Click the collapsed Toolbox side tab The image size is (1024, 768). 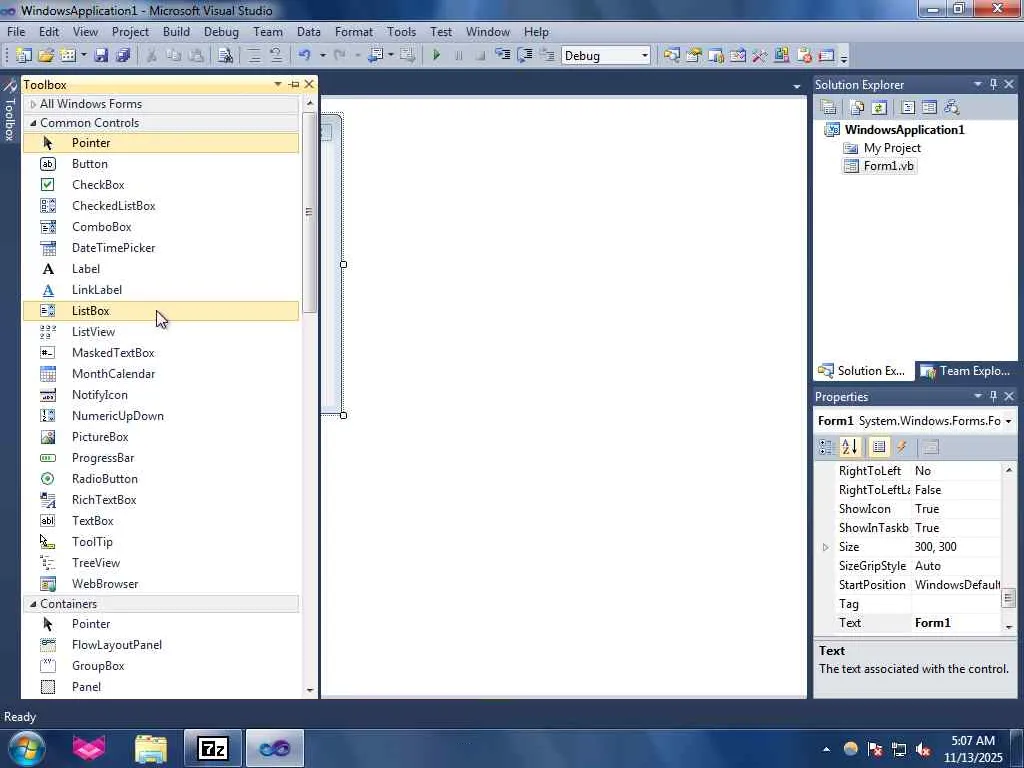tap(9, 111)
